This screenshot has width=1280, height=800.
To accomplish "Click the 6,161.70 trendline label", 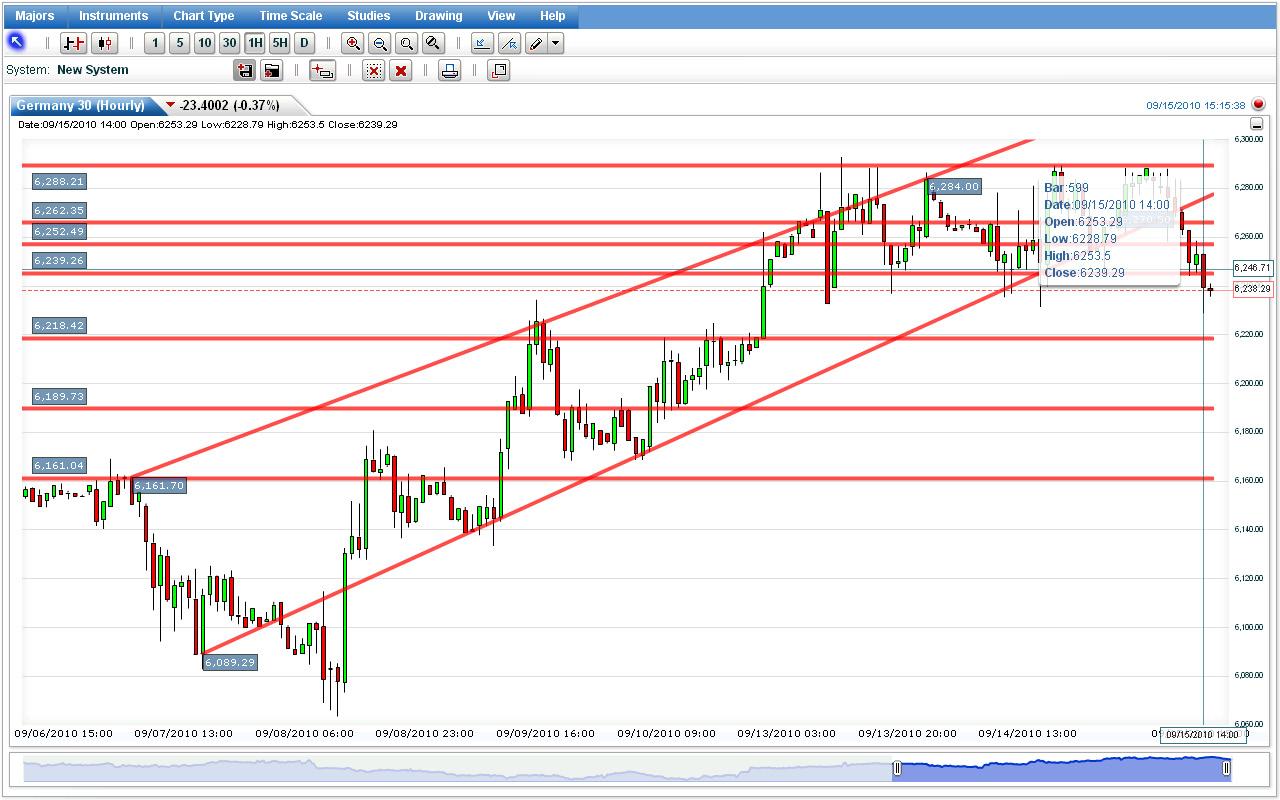I will click(x=159, y=486).
